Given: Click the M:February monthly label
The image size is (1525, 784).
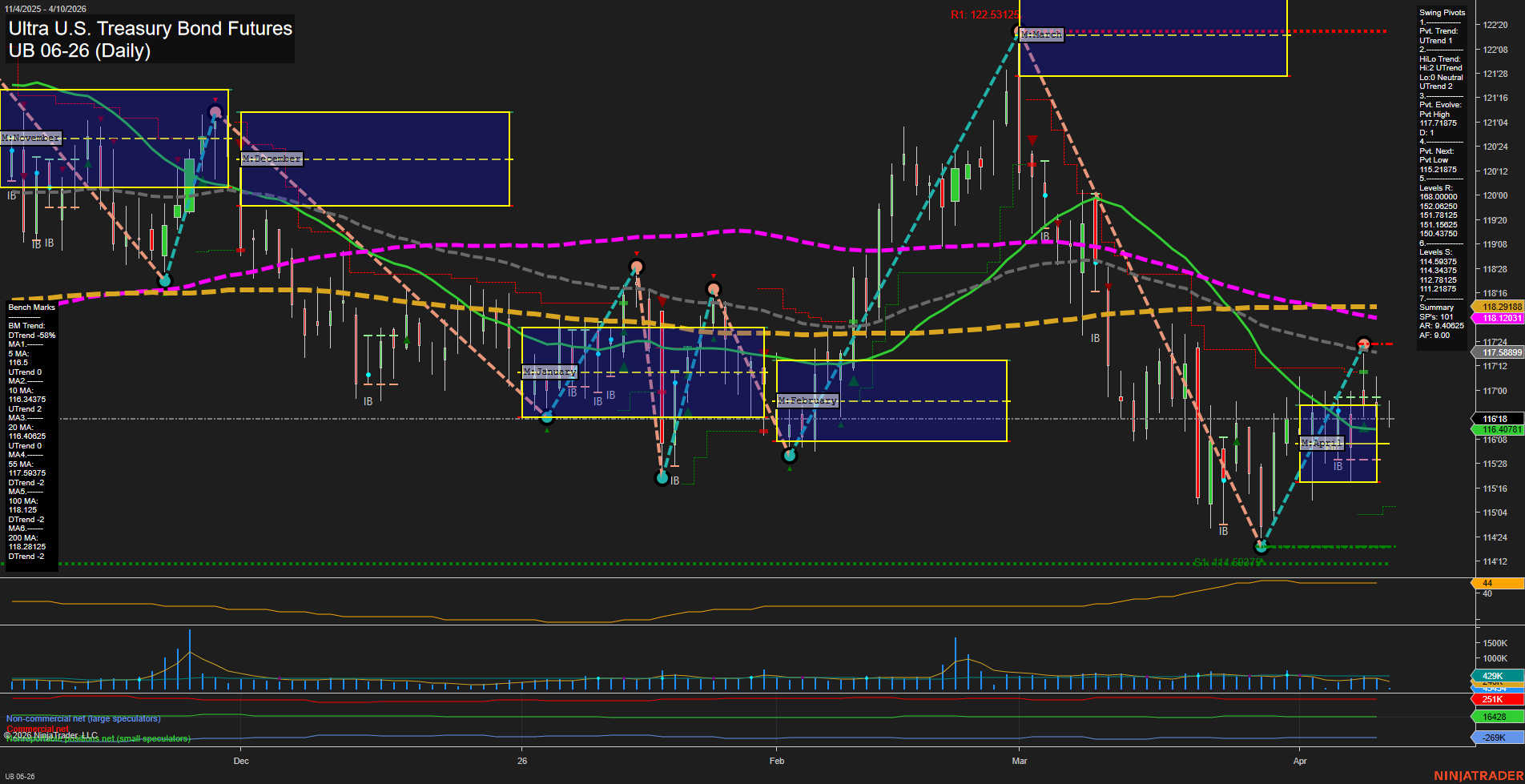Looking at the screenshot, I should pyautogui.click(x=807, y=400).
